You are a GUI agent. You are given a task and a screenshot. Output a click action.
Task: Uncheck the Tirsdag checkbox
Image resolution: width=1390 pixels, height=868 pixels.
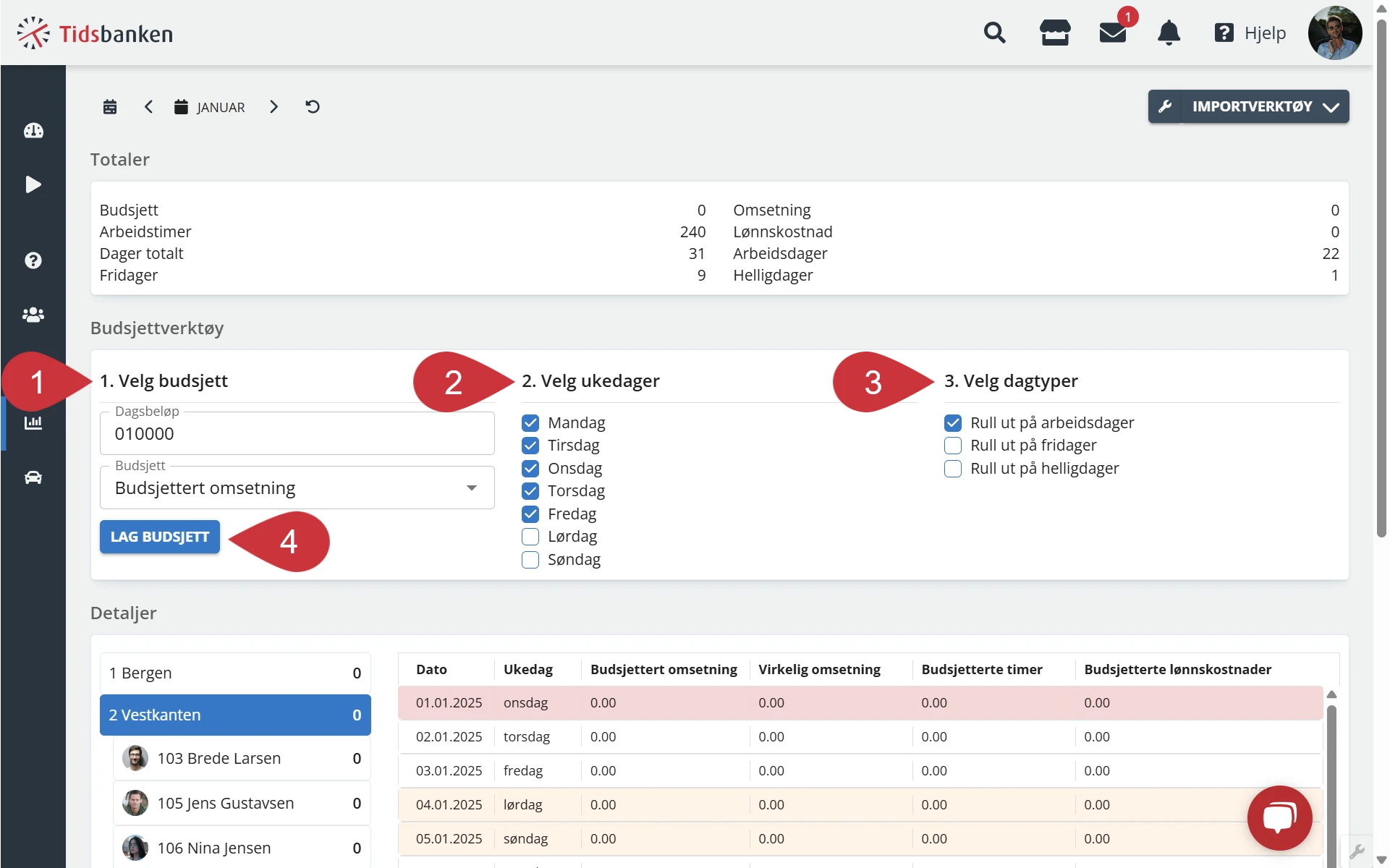click(530, 445)
